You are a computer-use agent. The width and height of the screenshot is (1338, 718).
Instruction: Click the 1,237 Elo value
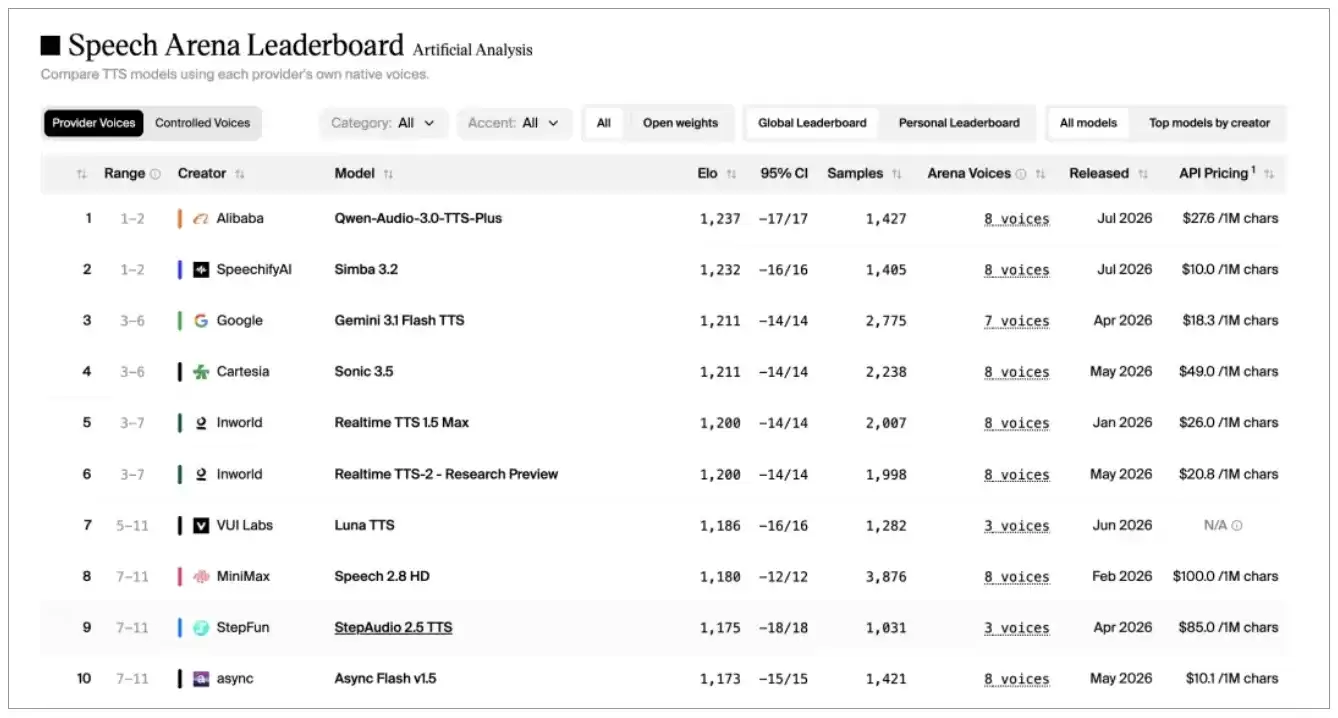[720, 219]
